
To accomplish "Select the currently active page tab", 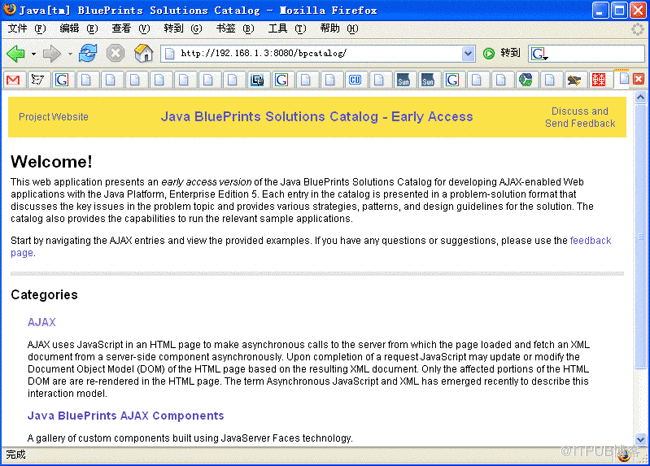I will (623, 79).
